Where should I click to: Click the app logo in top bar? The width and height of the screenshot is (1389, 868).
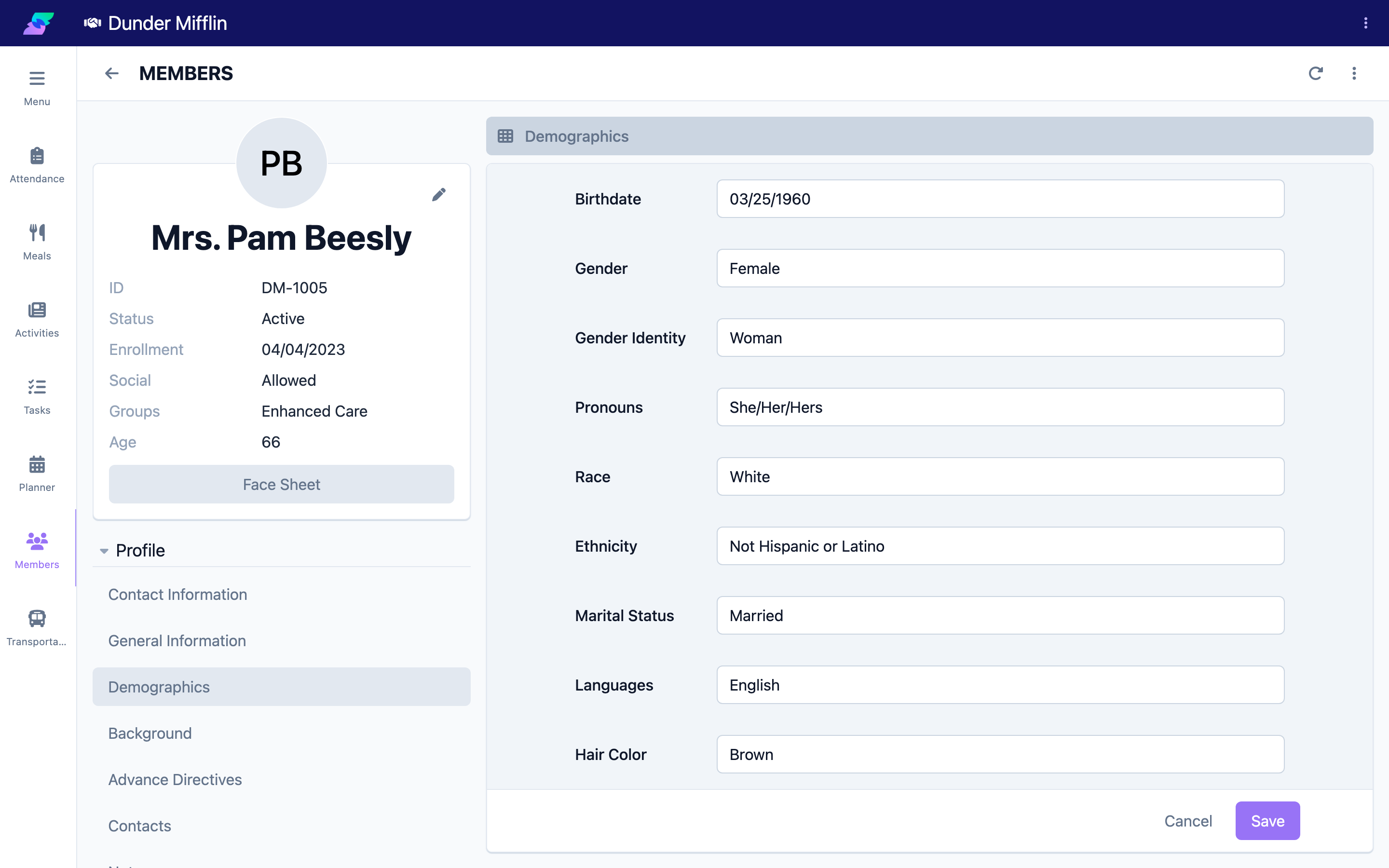click(39, 23)
